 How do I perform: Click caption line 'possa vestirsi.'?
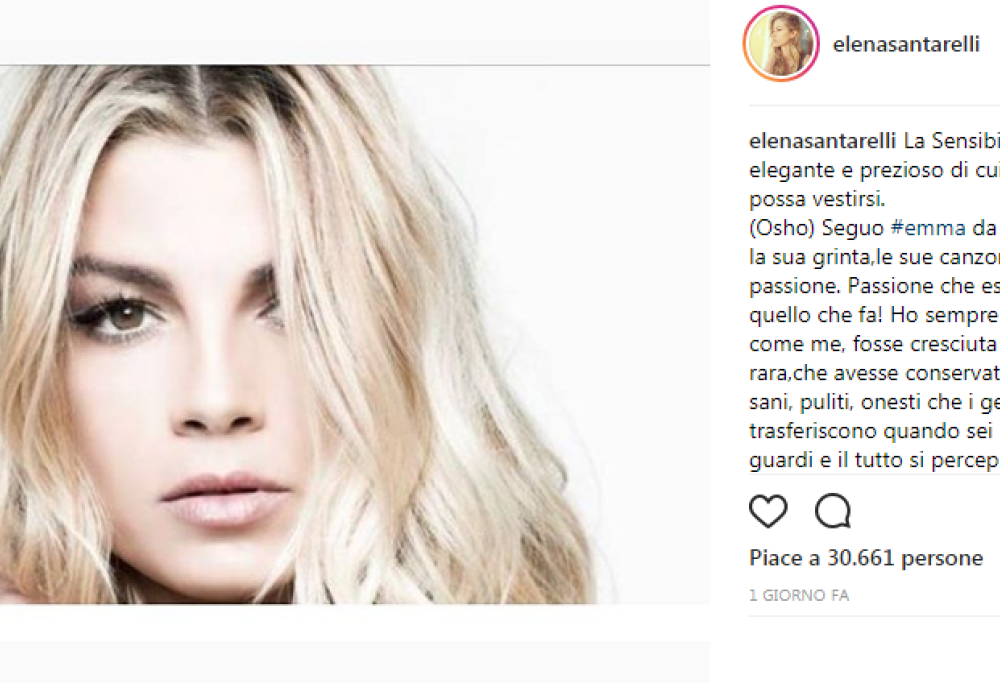[x=817, y=199]
